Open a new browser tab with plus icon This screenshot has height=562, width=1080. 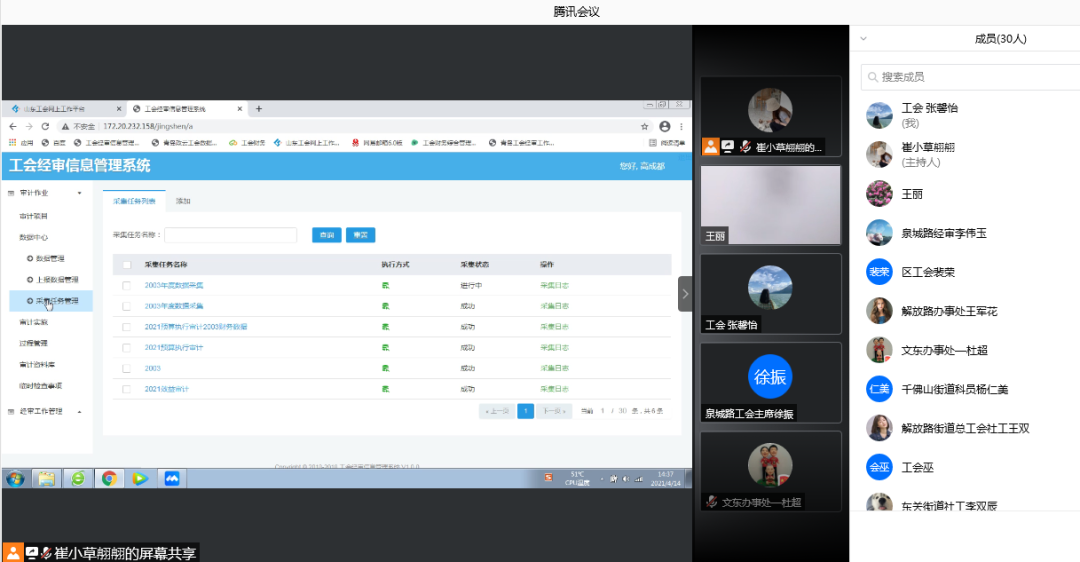259,108
